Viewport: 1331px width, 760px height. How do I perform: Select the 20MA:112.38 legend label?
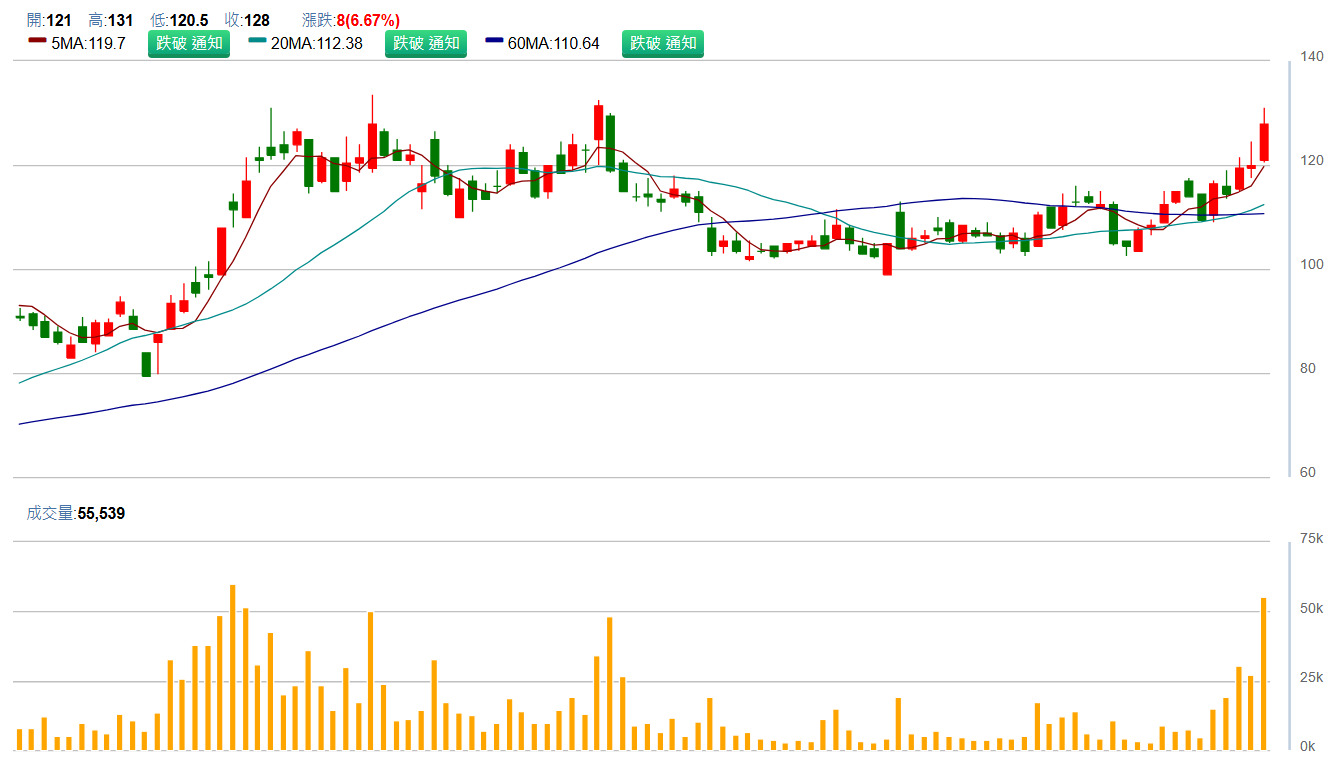coord(317,43)
